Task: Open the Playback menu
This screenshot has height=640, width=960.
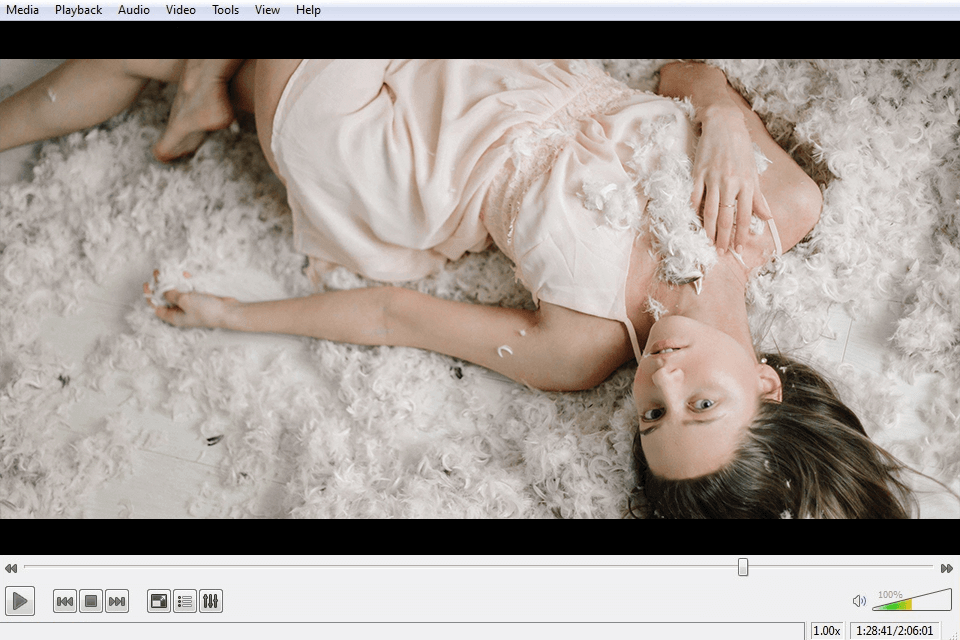Action: pos(78,10)
